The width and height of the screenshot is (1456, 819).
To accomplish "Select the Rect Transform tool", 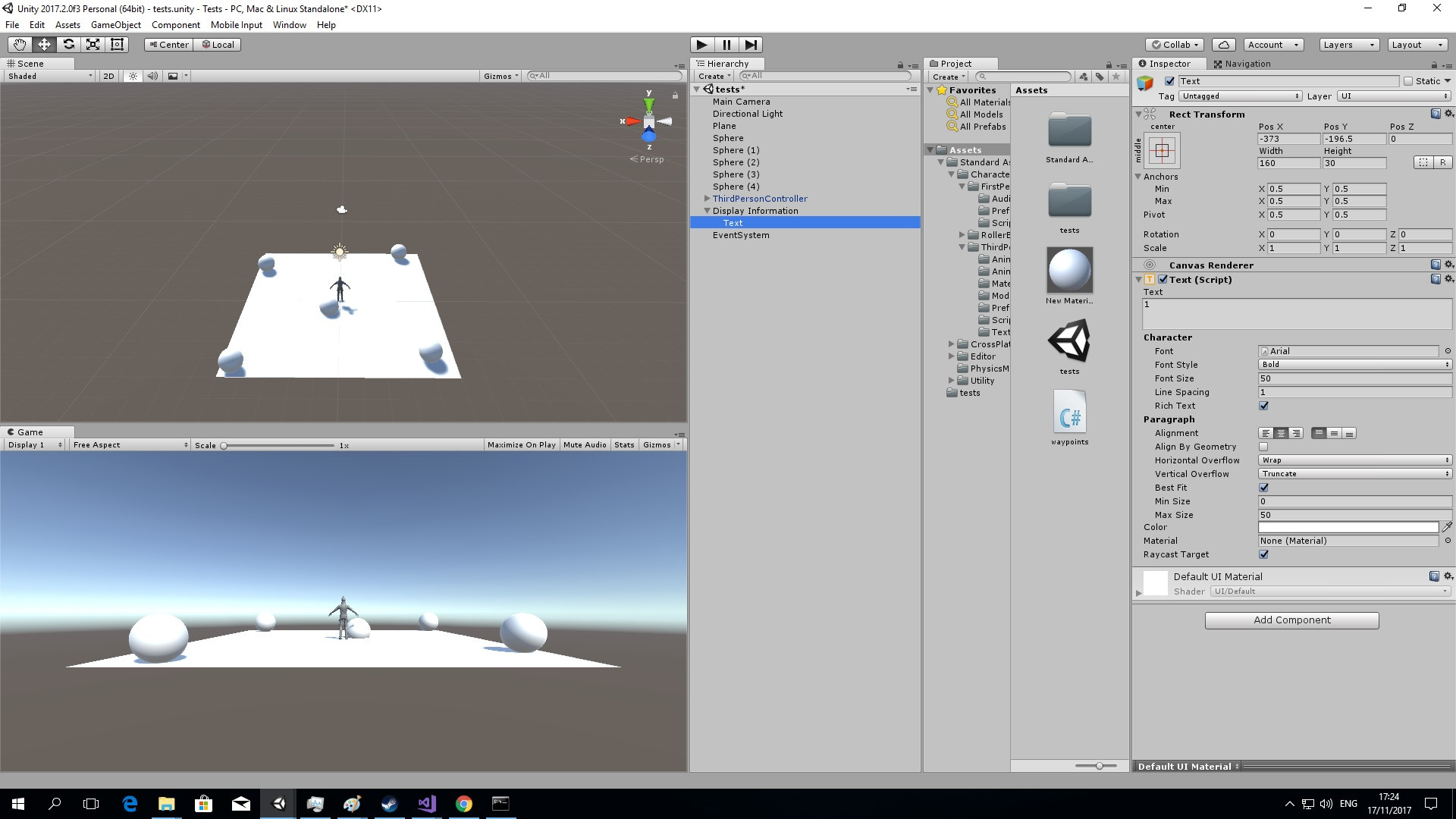I will pos(117,45).
